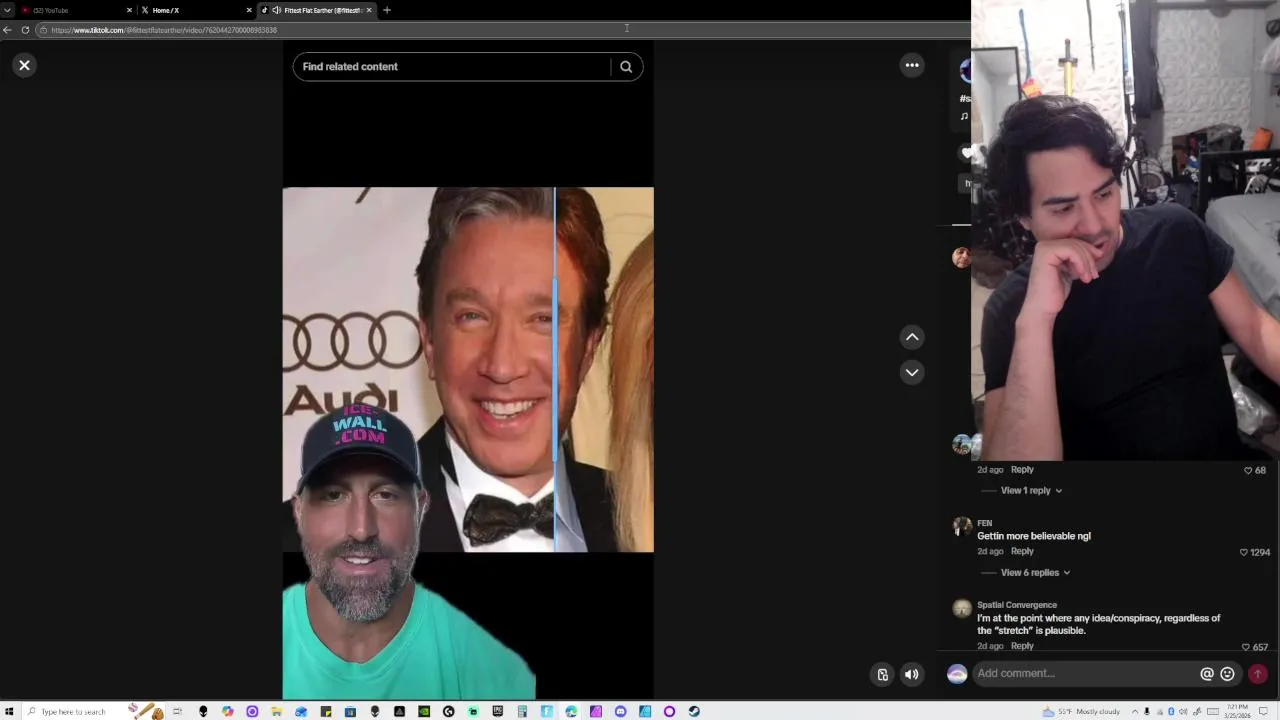Close the TikTok video viewer
Viewport: 1280px width, 720px height.
(x=25, y=65)
